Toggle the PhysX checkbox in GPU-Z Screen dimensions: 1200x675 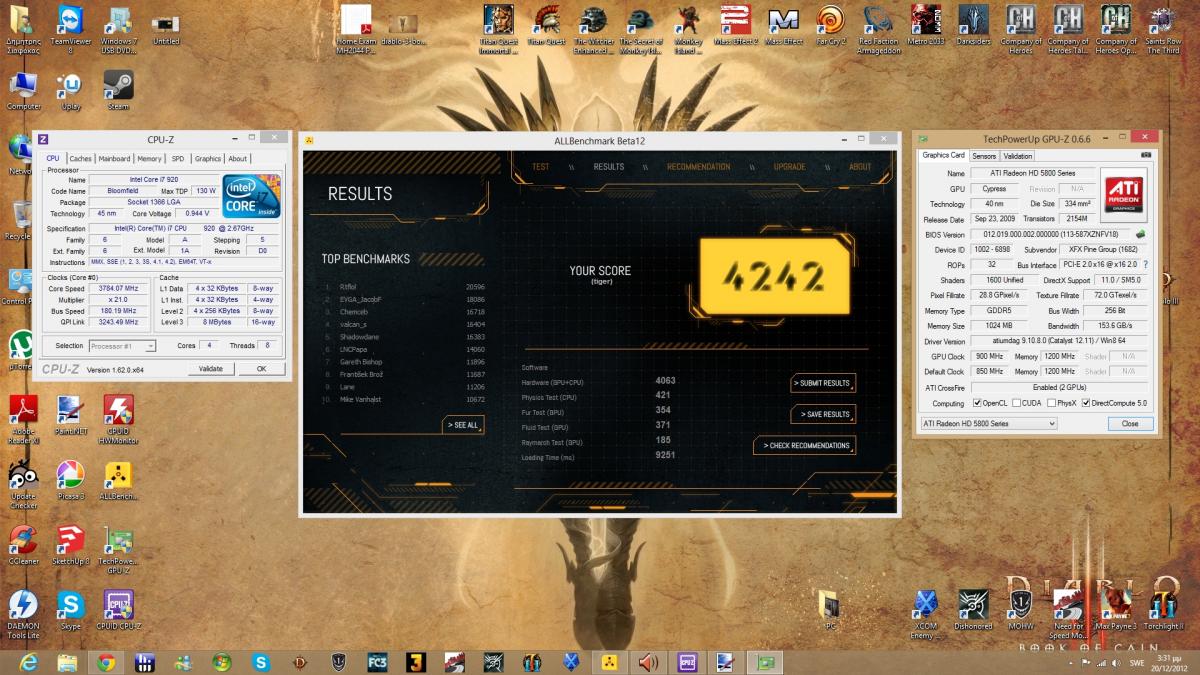pyautogui.click(x=1049, y=403)
